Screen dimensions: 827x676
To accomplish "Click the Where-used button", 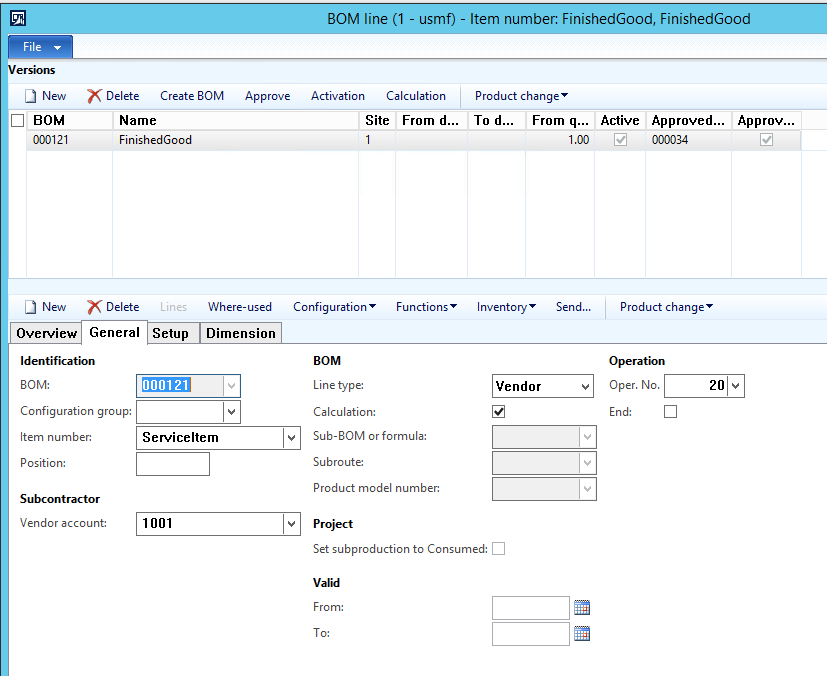I will coord(239,307).
